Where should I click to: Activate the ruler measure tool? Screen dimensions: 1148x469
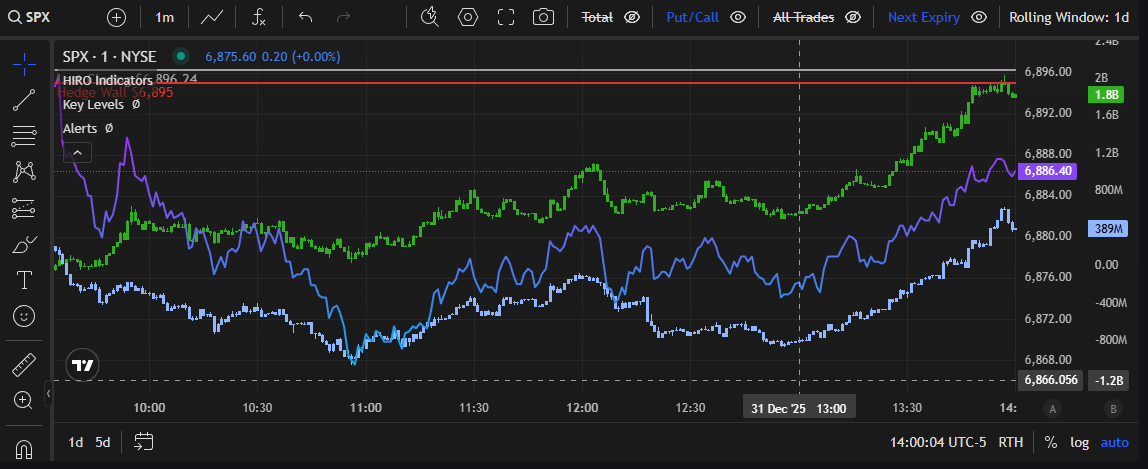click(24, 364)
